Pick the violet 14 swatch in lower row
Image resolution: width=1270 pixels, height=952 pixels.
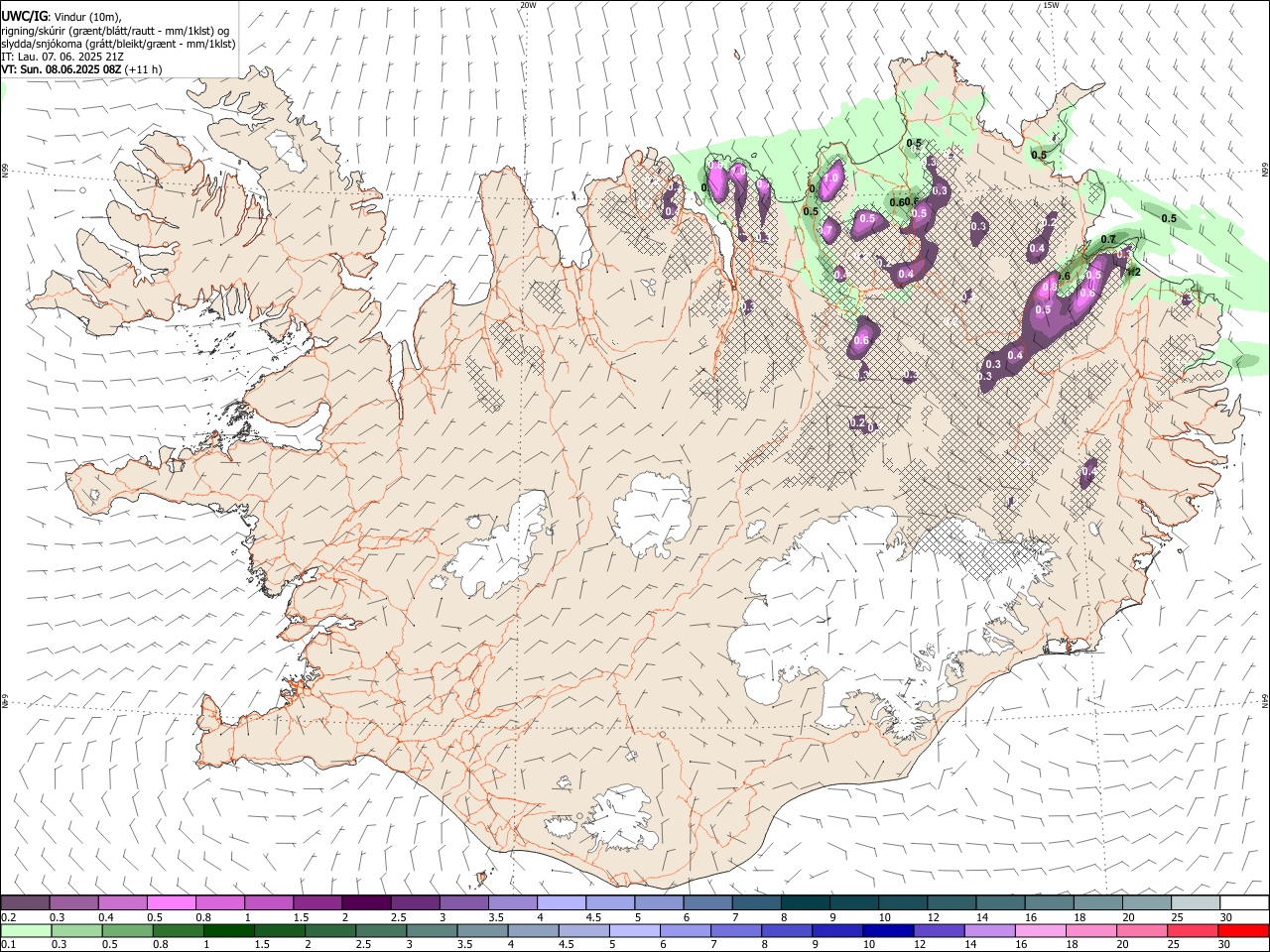tap(988, 930)
